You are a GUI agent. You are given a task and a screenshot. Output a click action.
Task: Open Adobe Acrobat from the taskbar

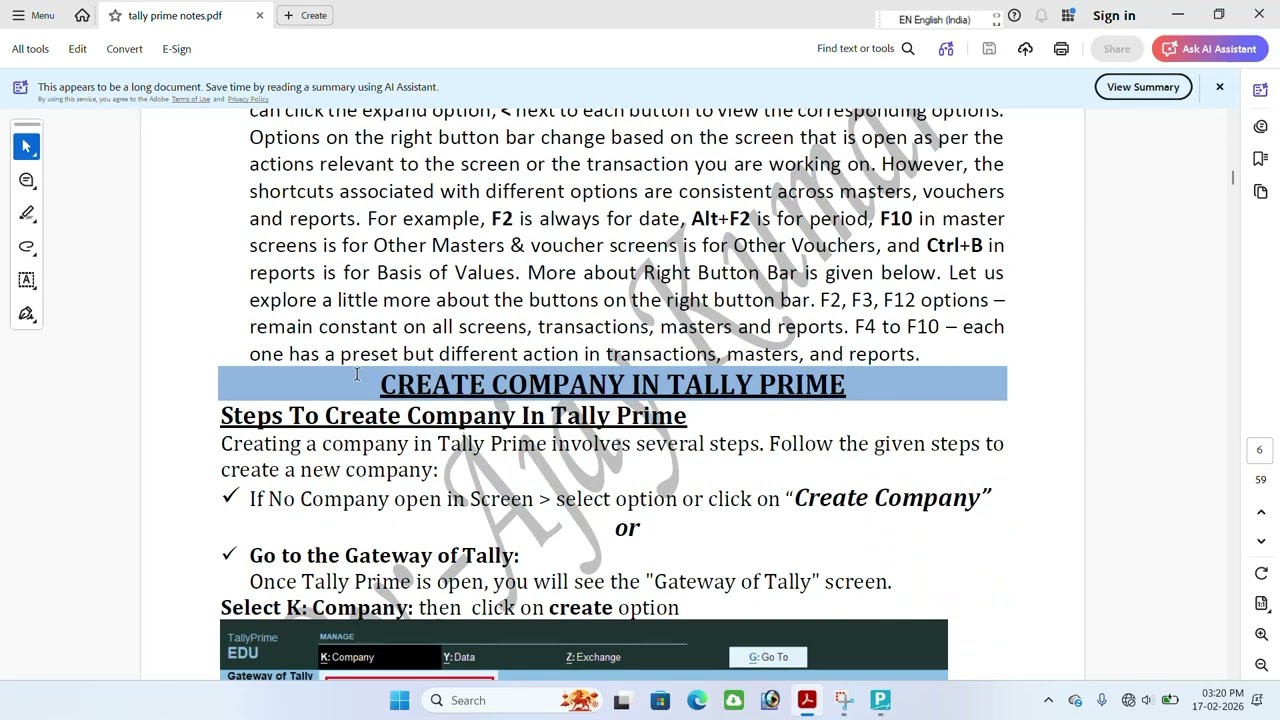(x=807, y=700)
